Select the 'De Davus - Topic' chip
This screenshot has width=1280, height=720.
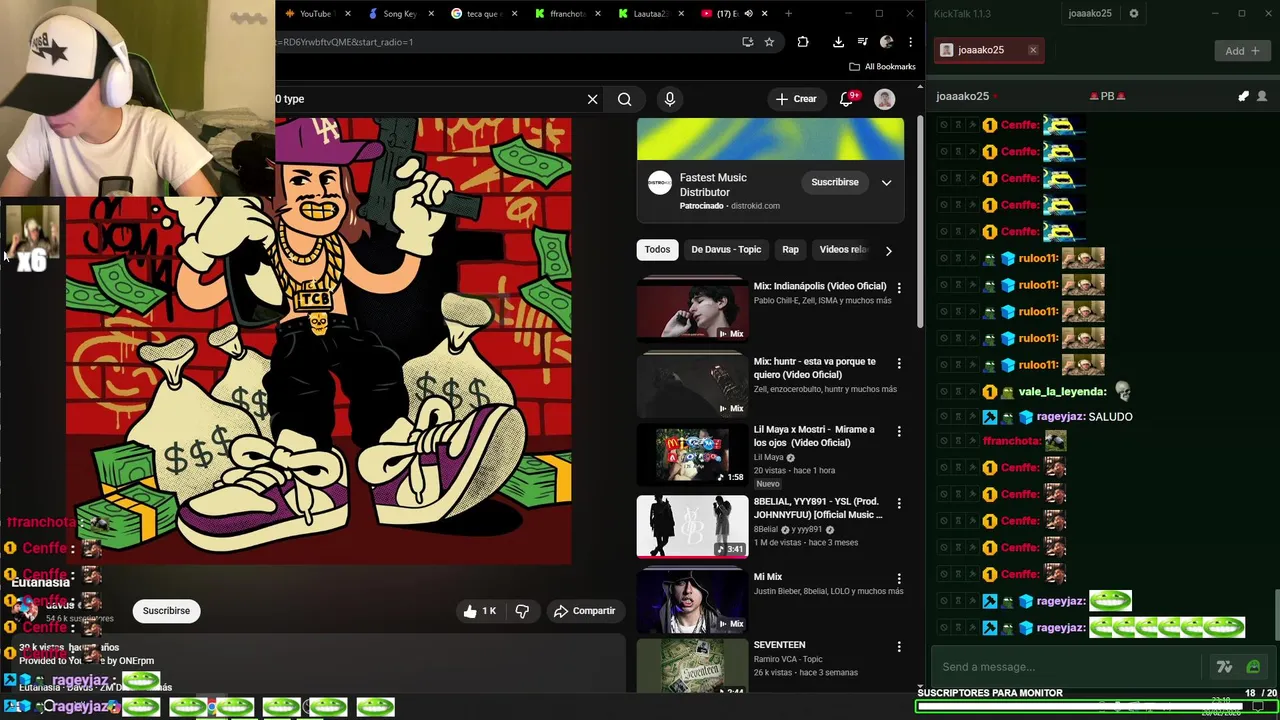click(x=726, y=250)
